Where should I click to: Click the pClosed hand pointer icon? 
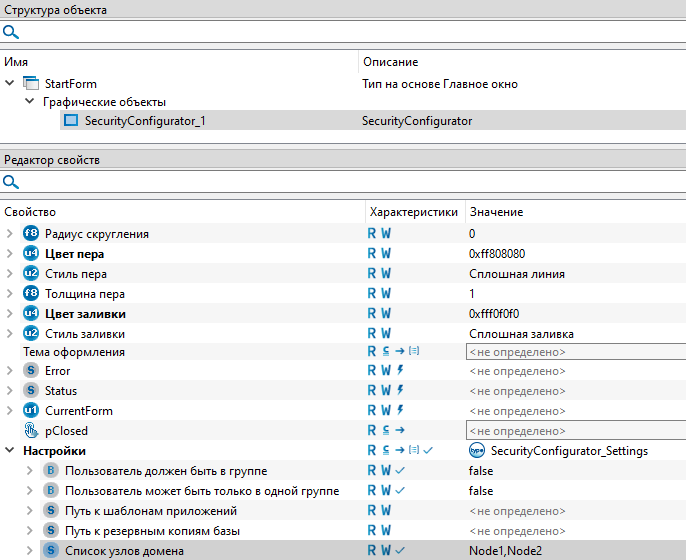click(30, 431)
